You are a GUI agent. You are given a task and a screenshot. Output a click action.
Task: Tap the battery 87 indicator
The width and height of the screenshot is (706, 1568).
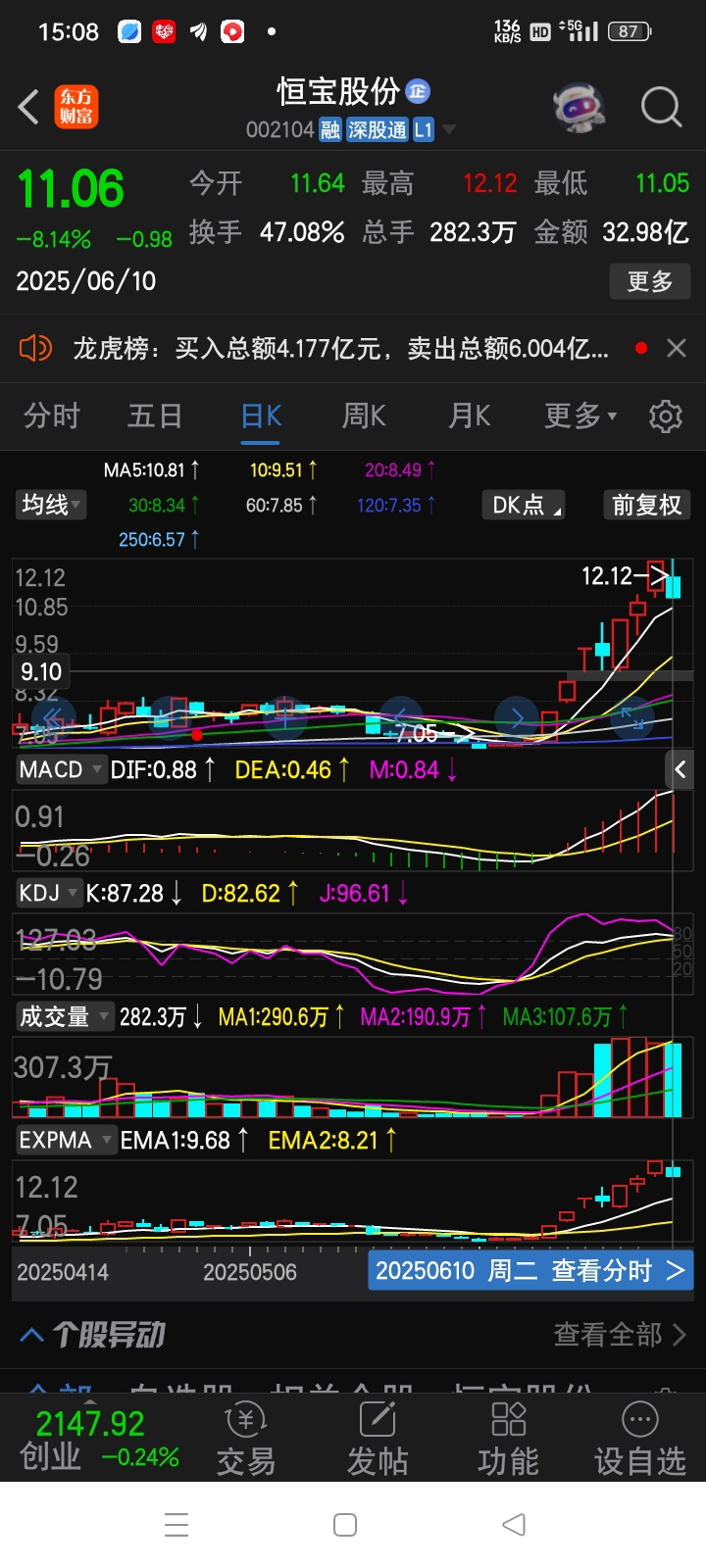(630, 31)
